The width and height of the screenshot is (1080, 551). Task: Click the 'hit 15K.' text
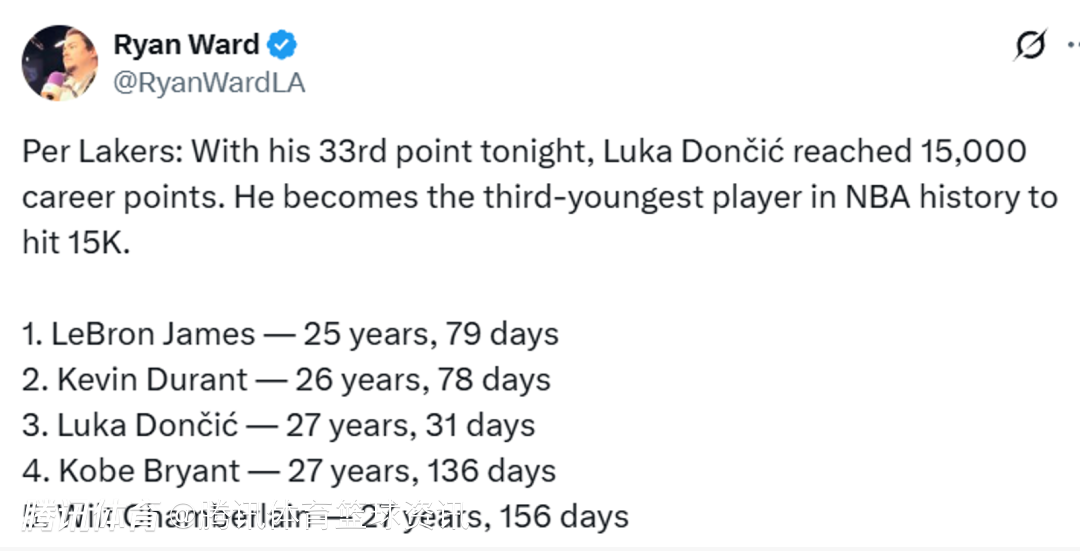click(x=76, y=243)
